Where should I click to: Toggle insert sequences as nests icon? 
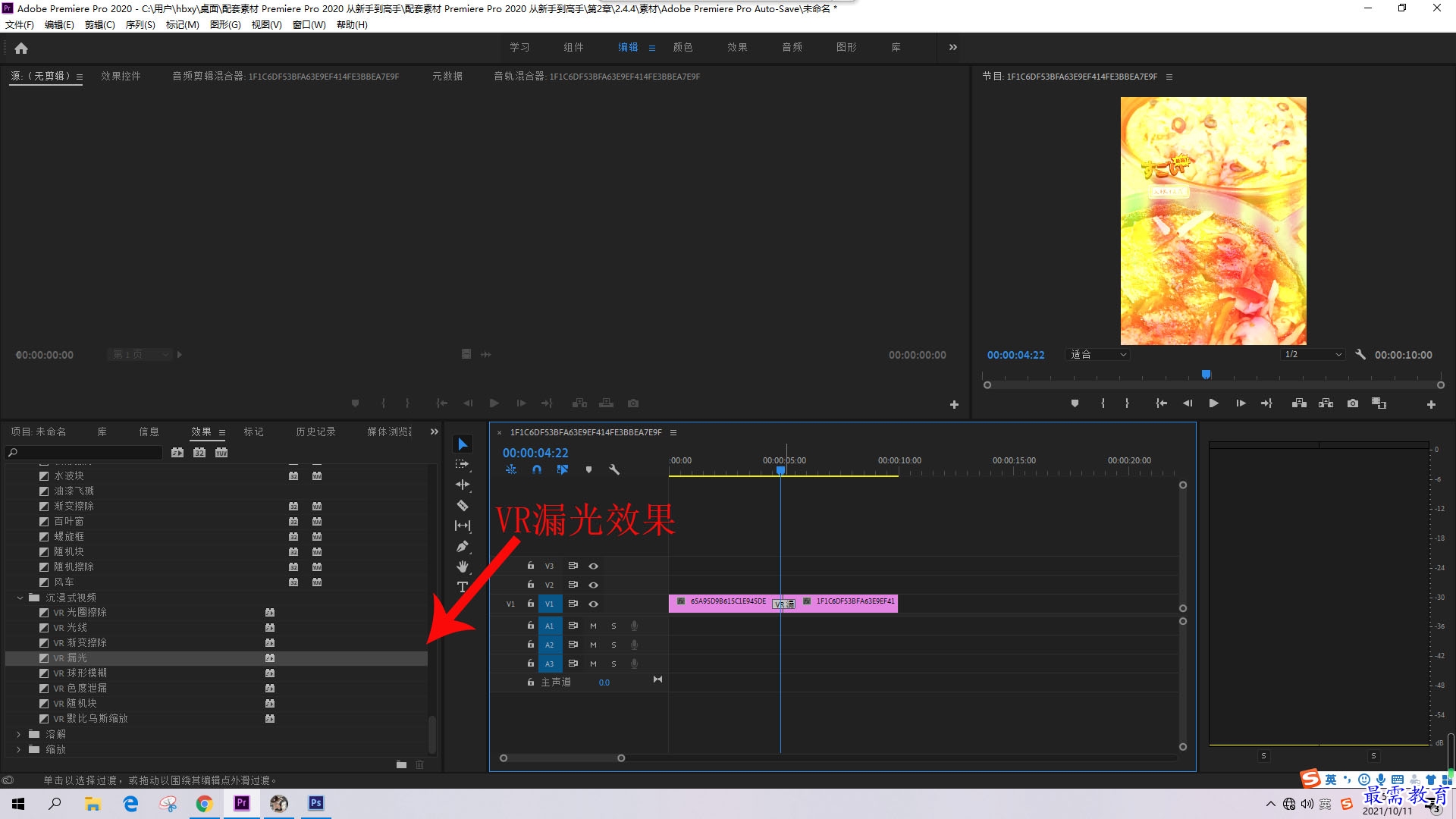coord(511,470)
